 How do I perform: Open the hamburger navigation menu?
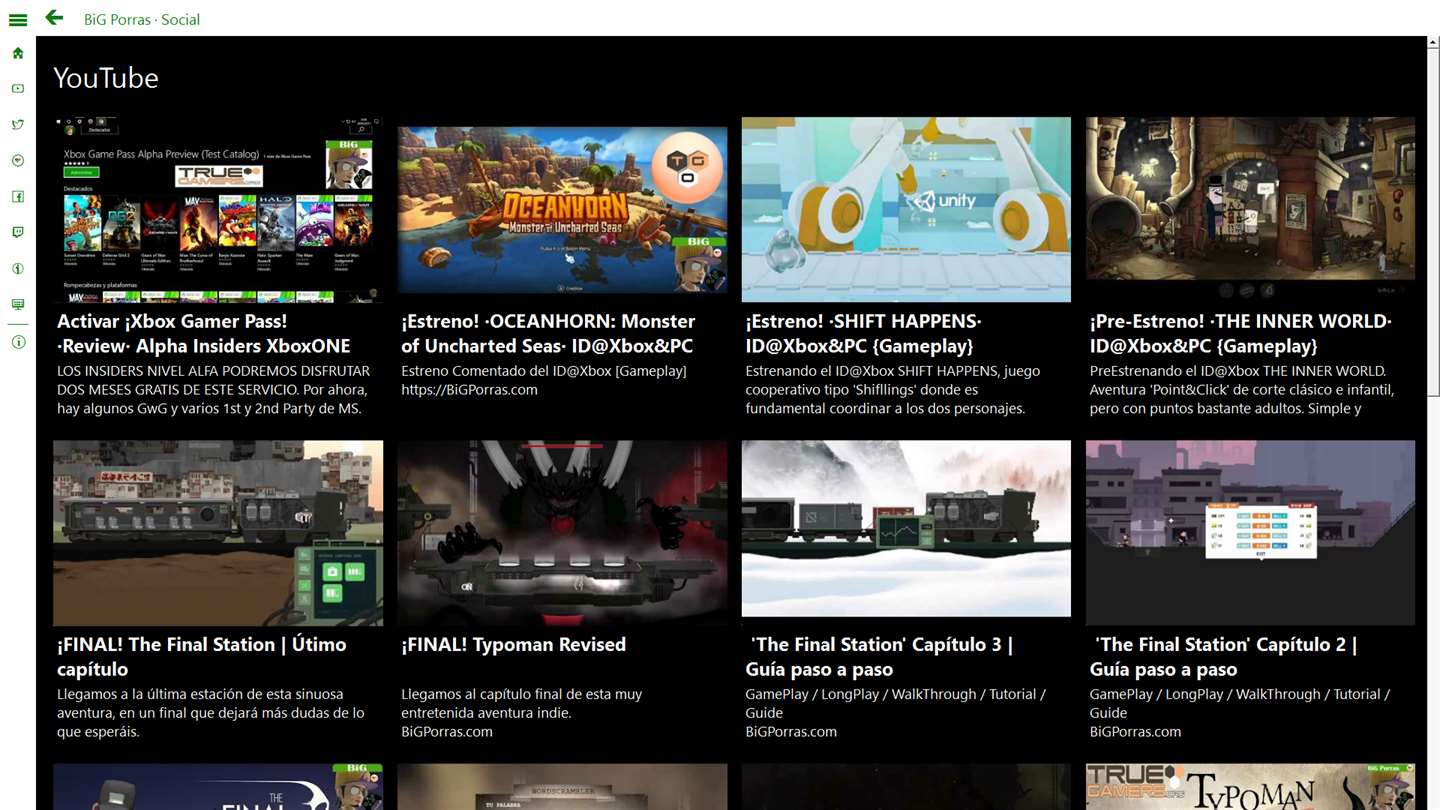[x=18, y=19]
